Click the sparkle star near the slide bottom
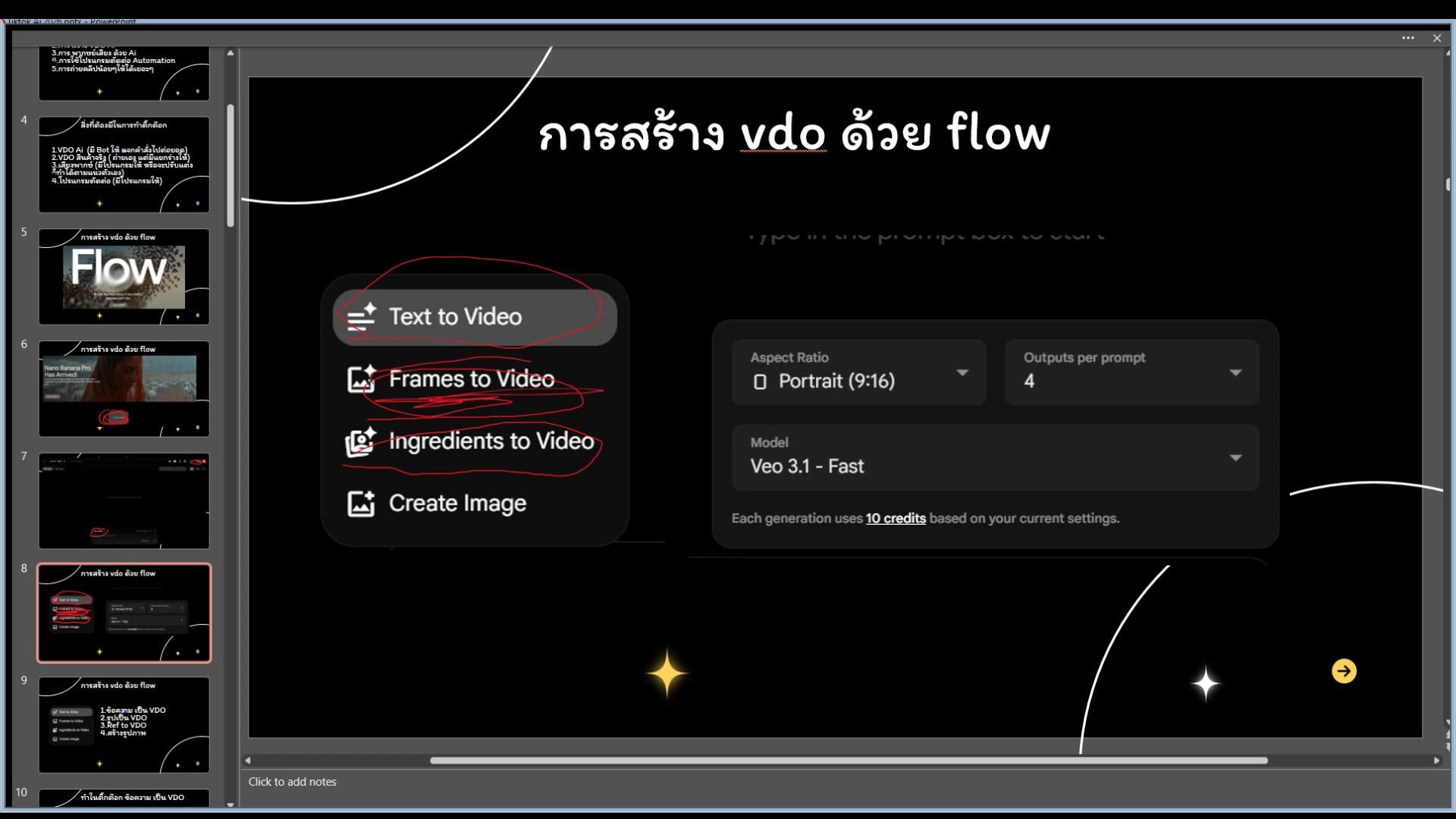The width and height of the screenshot is (1456, 819). click(x=667, y=673)
